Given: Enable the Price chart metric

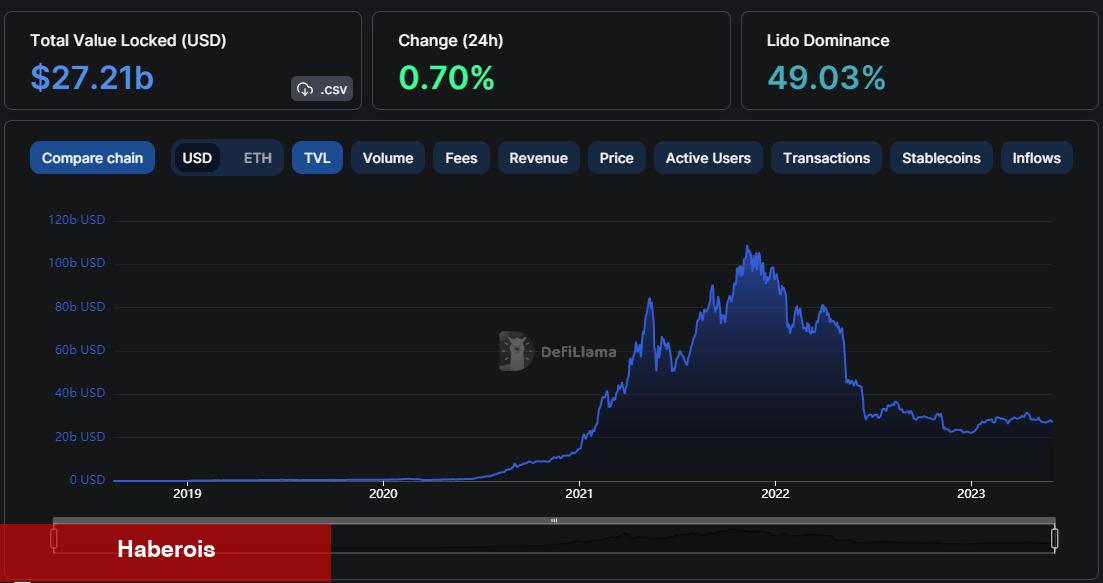Looking at the screenshot, I should (x=617, y=158).
